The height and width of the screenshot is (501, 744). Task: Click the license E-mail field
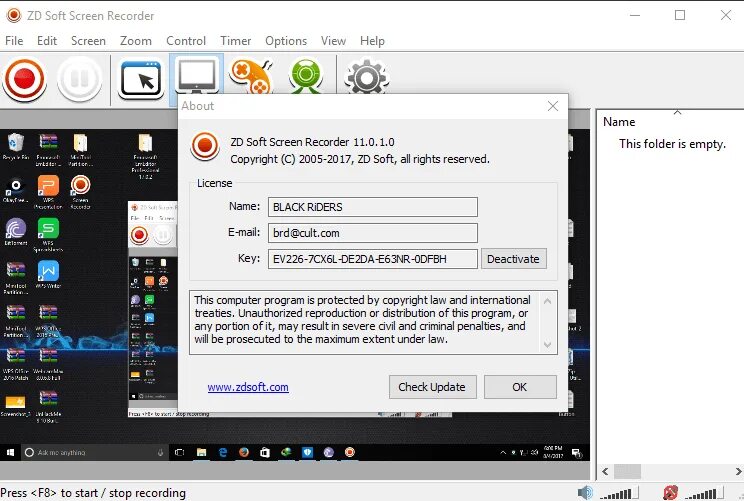point(372,233)
